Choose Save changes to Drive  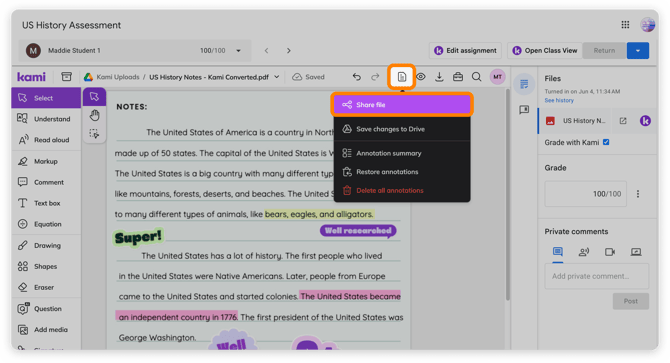click(x=402, y=129)
